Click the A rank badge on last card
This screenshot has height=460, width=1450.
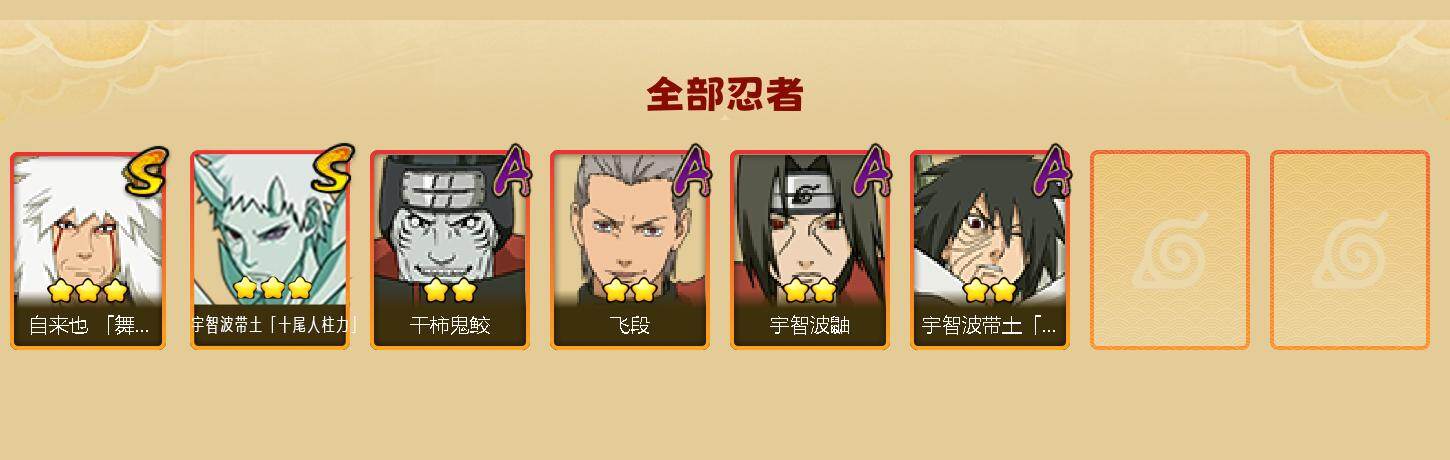(1051, 169)
